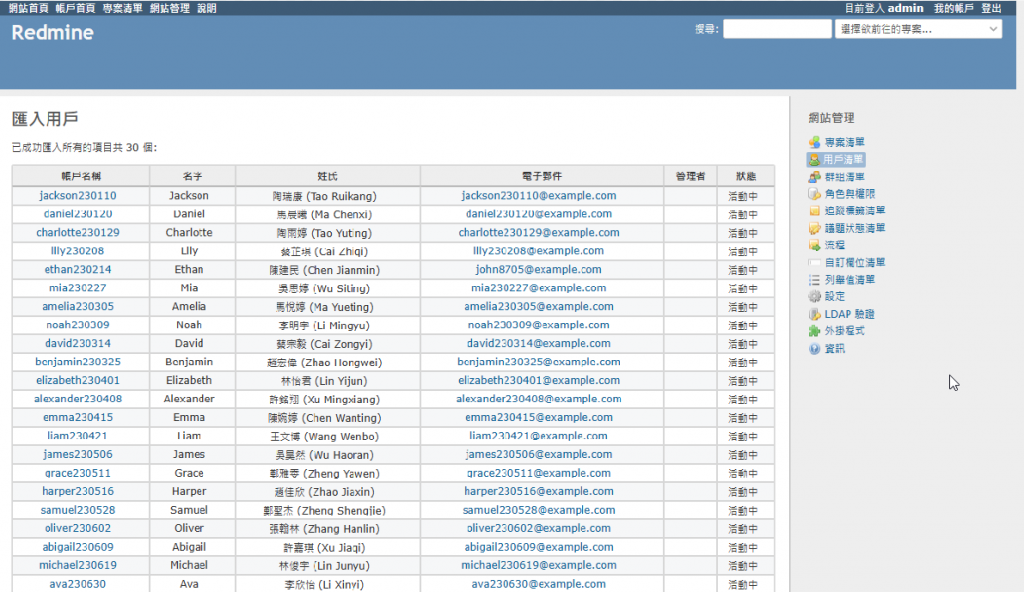Click email mia230227@example.com

(x=539, y=288)
